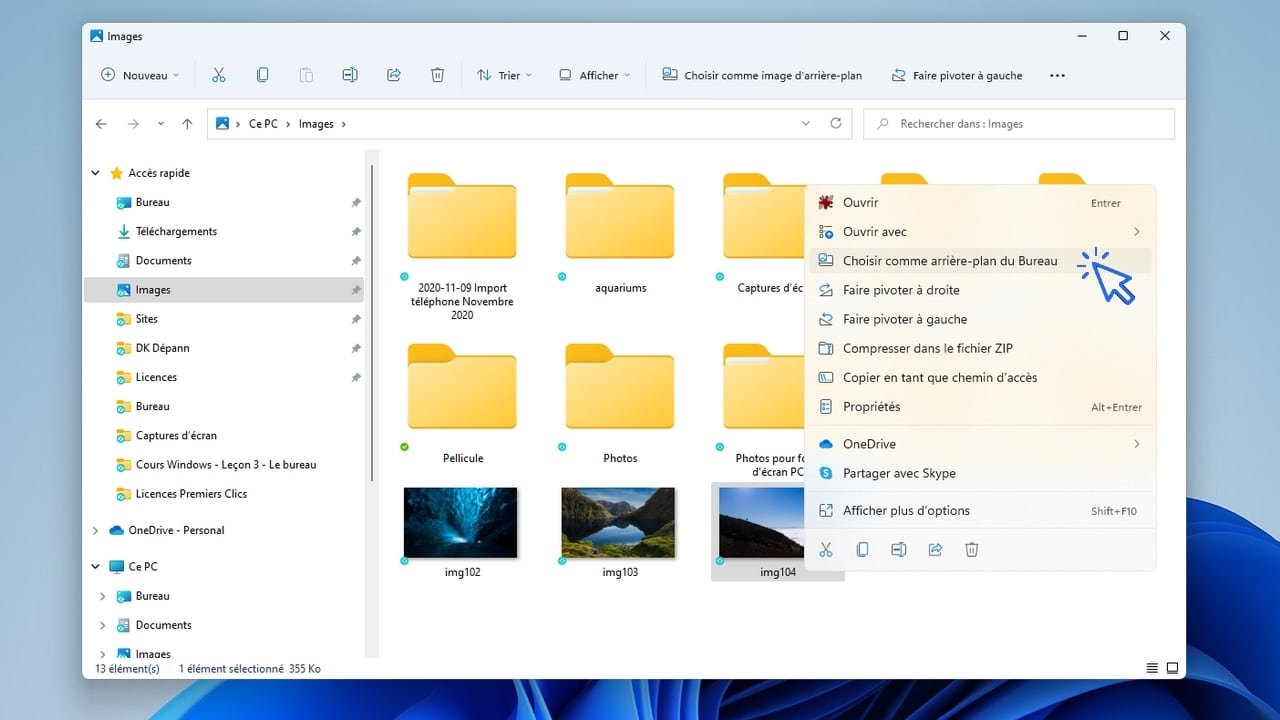
Task: Select Faire pivoter à droite
Action: pos(980,290)
